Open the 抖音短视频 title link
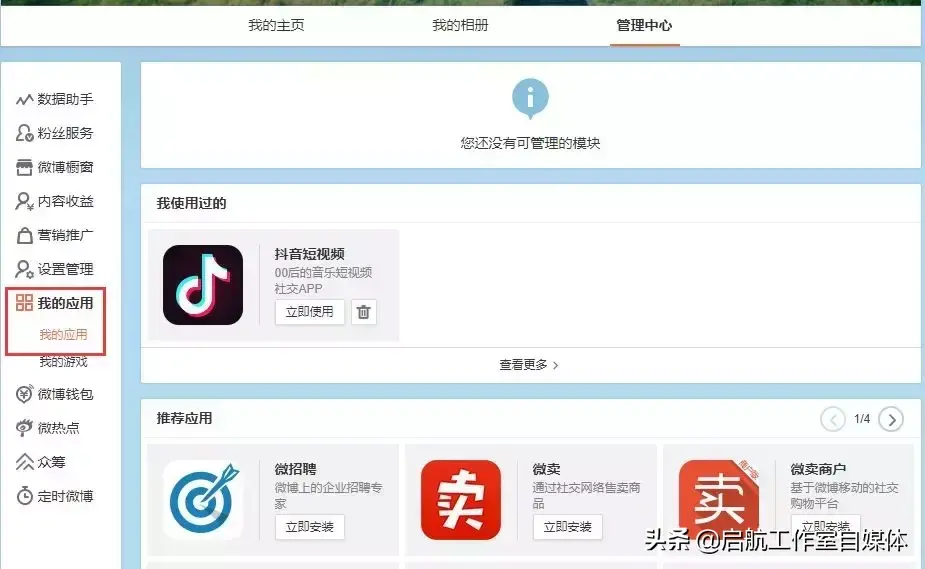925x569 pixels. click(309, 254)
